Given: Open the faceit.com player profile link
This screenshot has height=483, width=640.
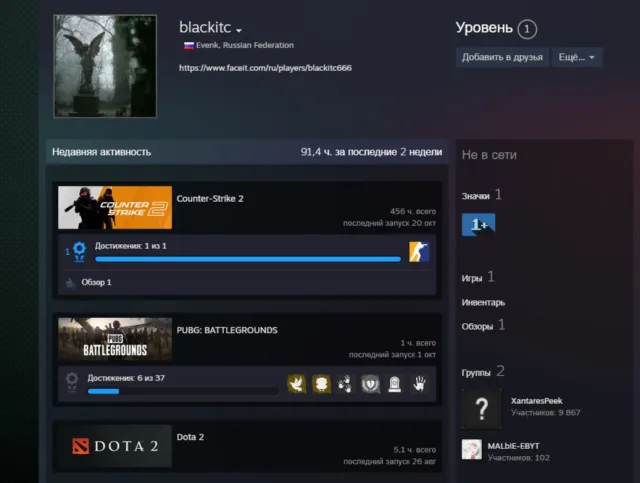Looking at the screenshot, I should (265, 68).
